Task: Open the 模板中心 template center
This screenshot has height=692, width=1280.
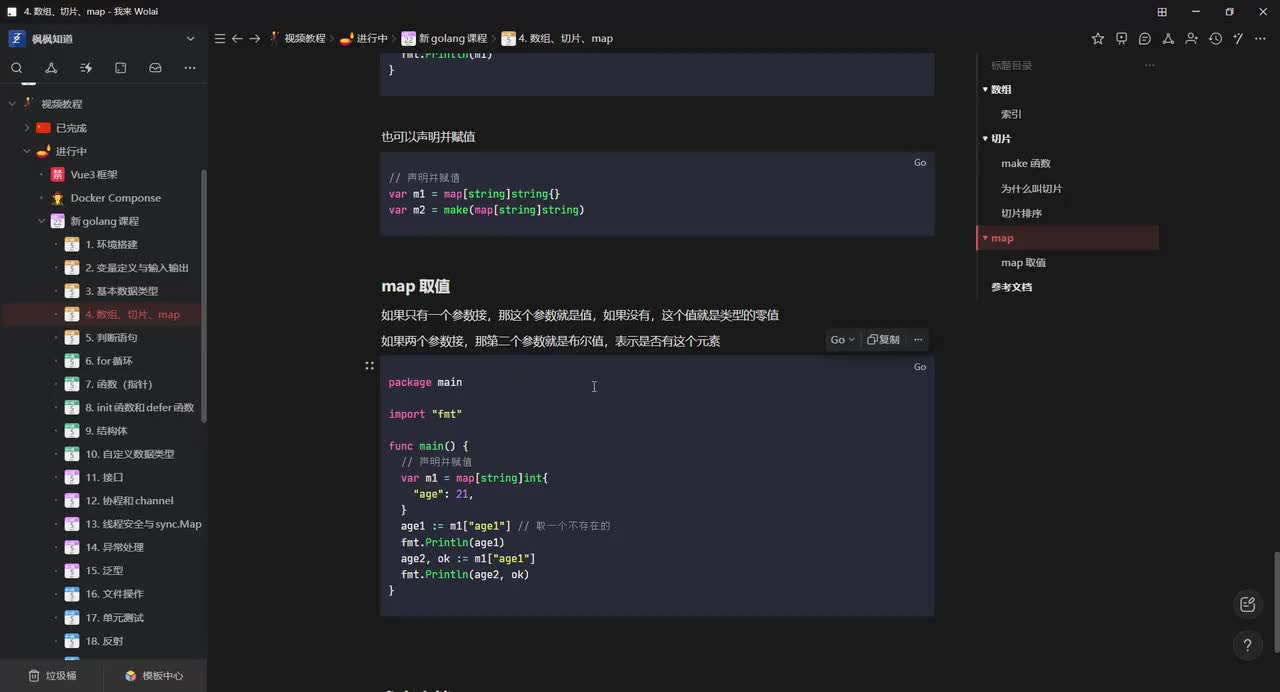Action: pyautogui.click(x=154, y=676)
